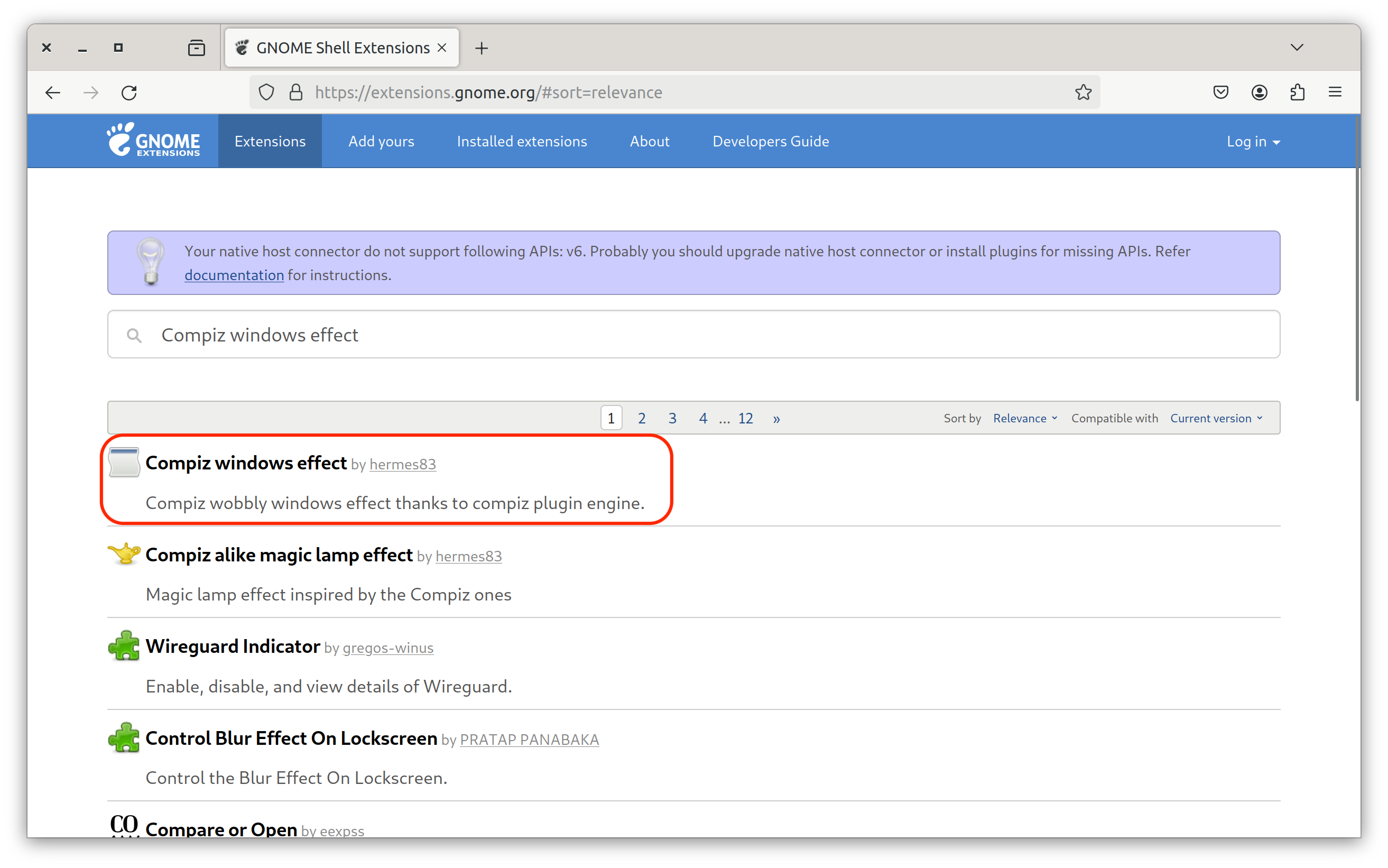The width and height of the screenshot is (1388, 868).
Task: Click the tracking protection shield icon
Action: tap(266, 93)
